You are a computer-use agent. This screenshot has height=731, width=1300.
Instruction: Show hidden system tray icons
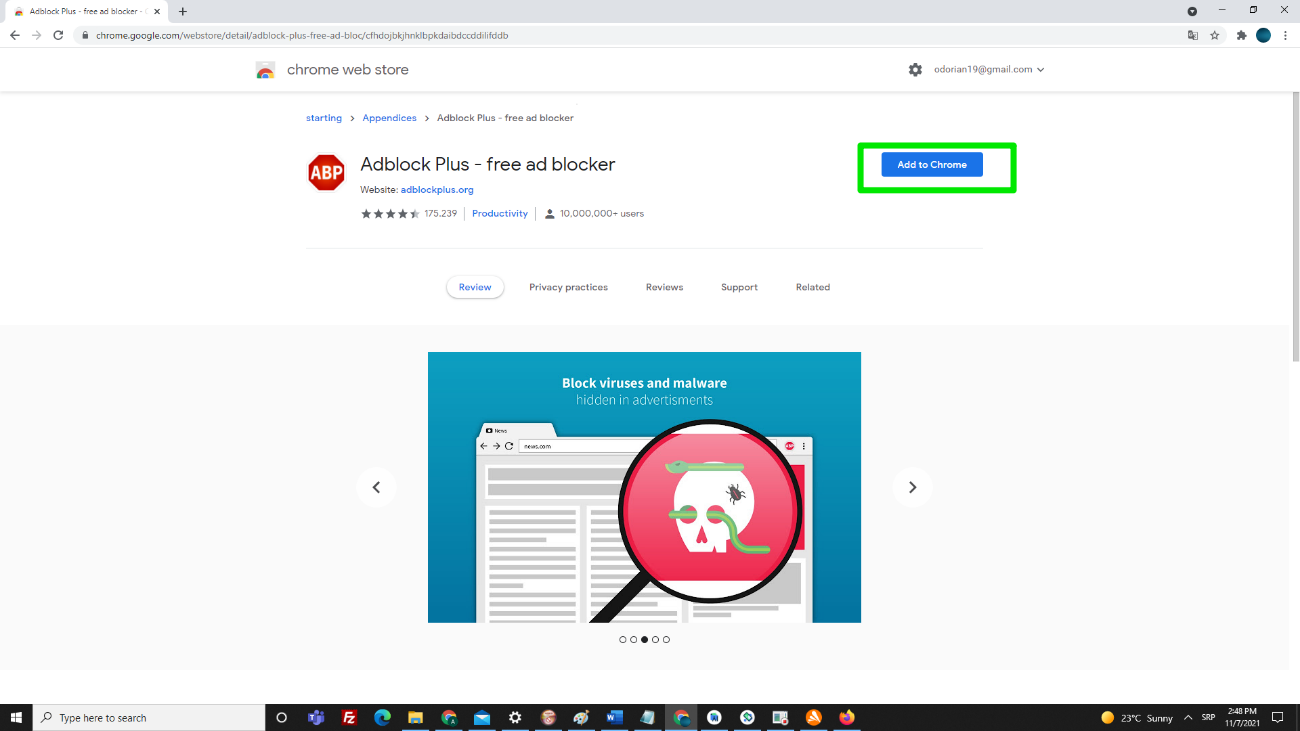(1188, 718)
